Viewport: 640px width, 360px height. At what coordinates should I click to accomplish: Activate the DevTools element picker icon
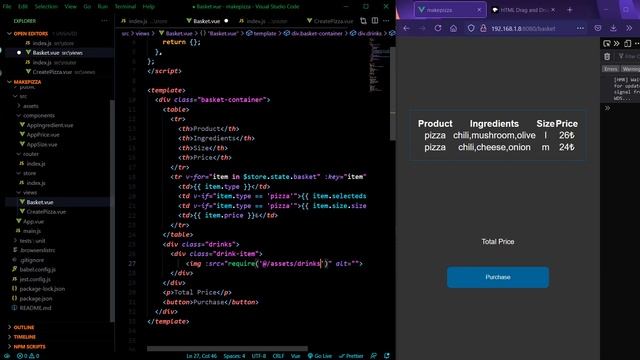pos(607,43)
